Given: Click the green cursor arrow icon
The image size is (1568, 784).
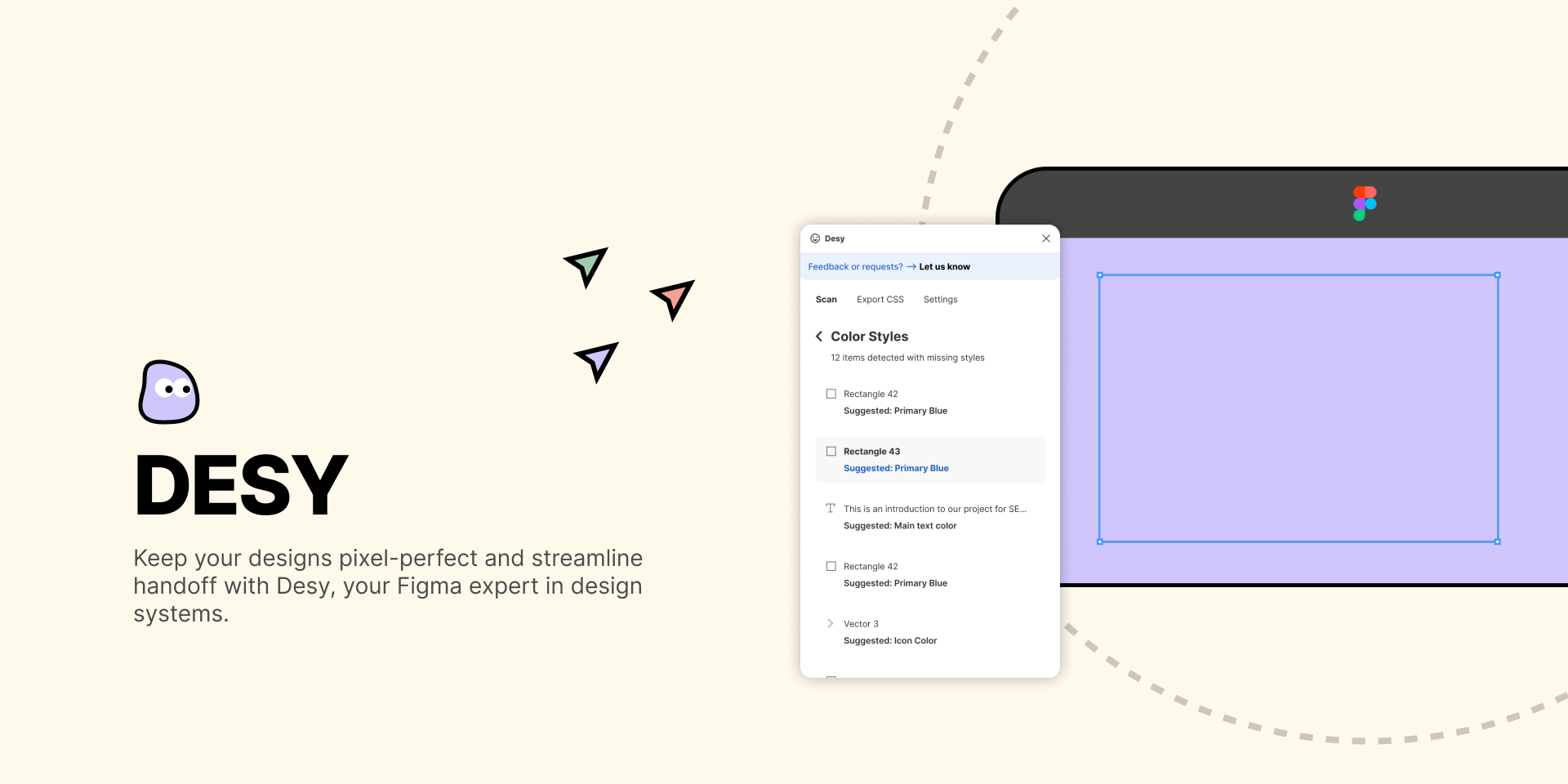Looking at the screenshot, I should (587, 266).
